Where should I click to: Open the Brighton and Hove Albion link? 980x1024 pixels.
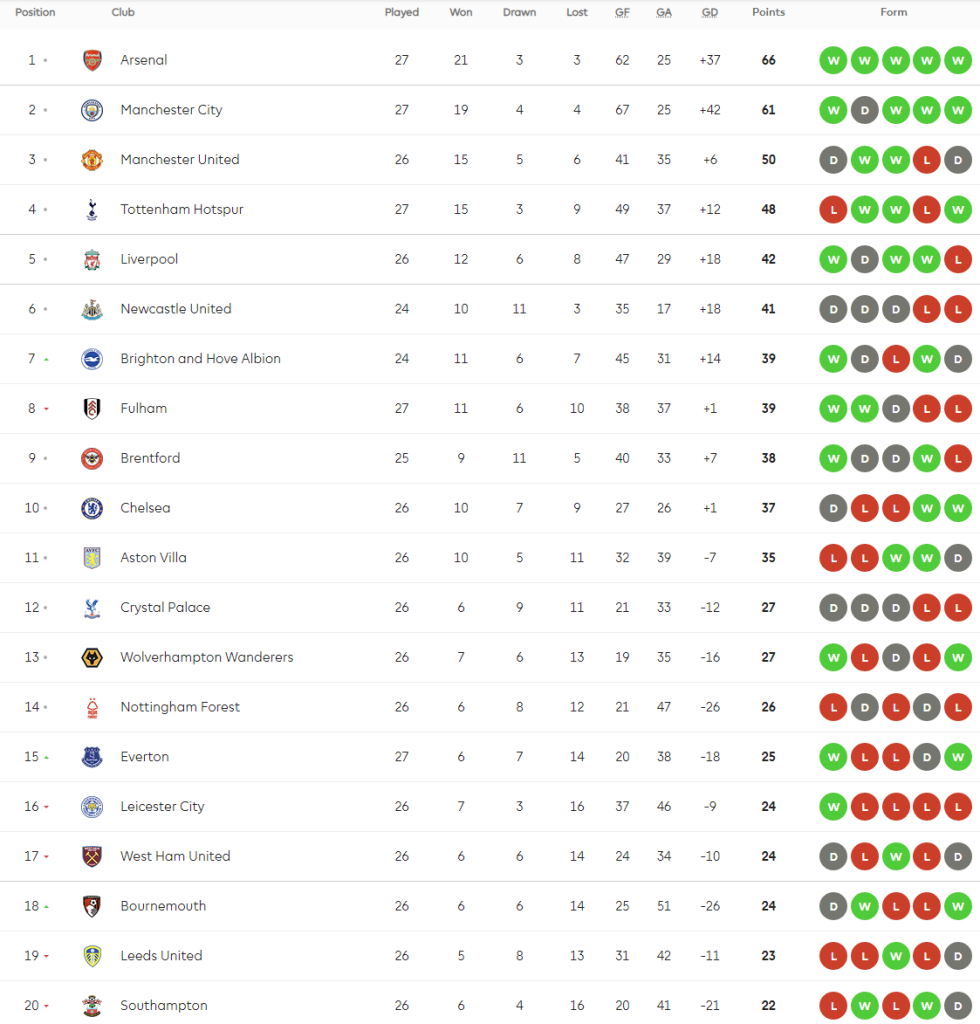point(200,359)
